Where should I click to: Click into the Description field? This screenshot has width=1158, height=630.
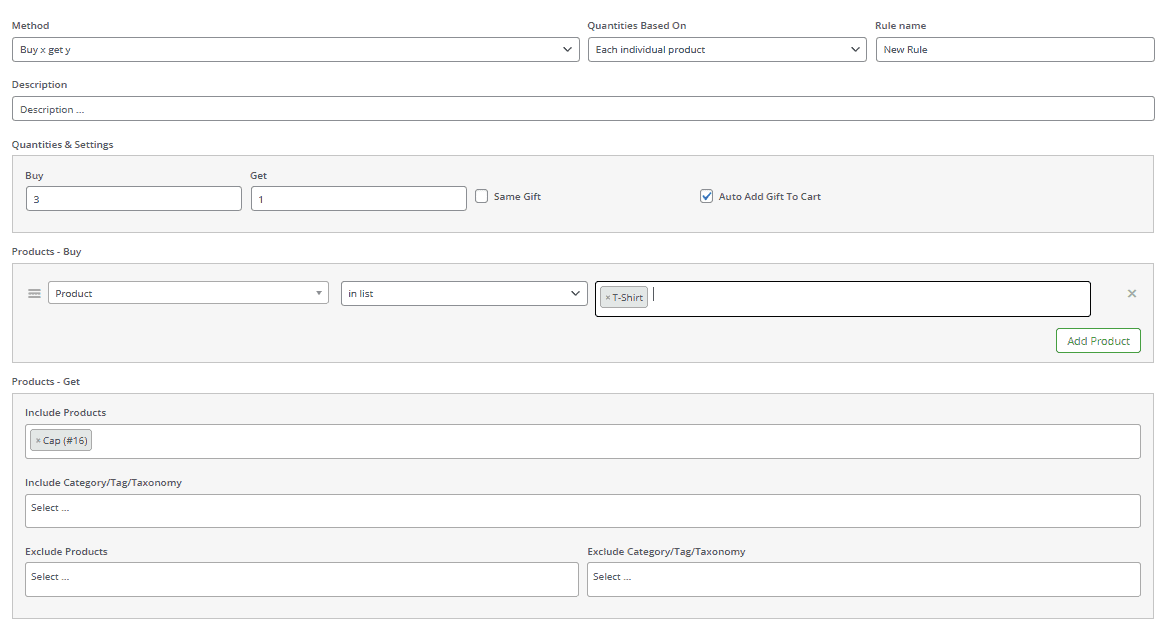click(582, 109)
